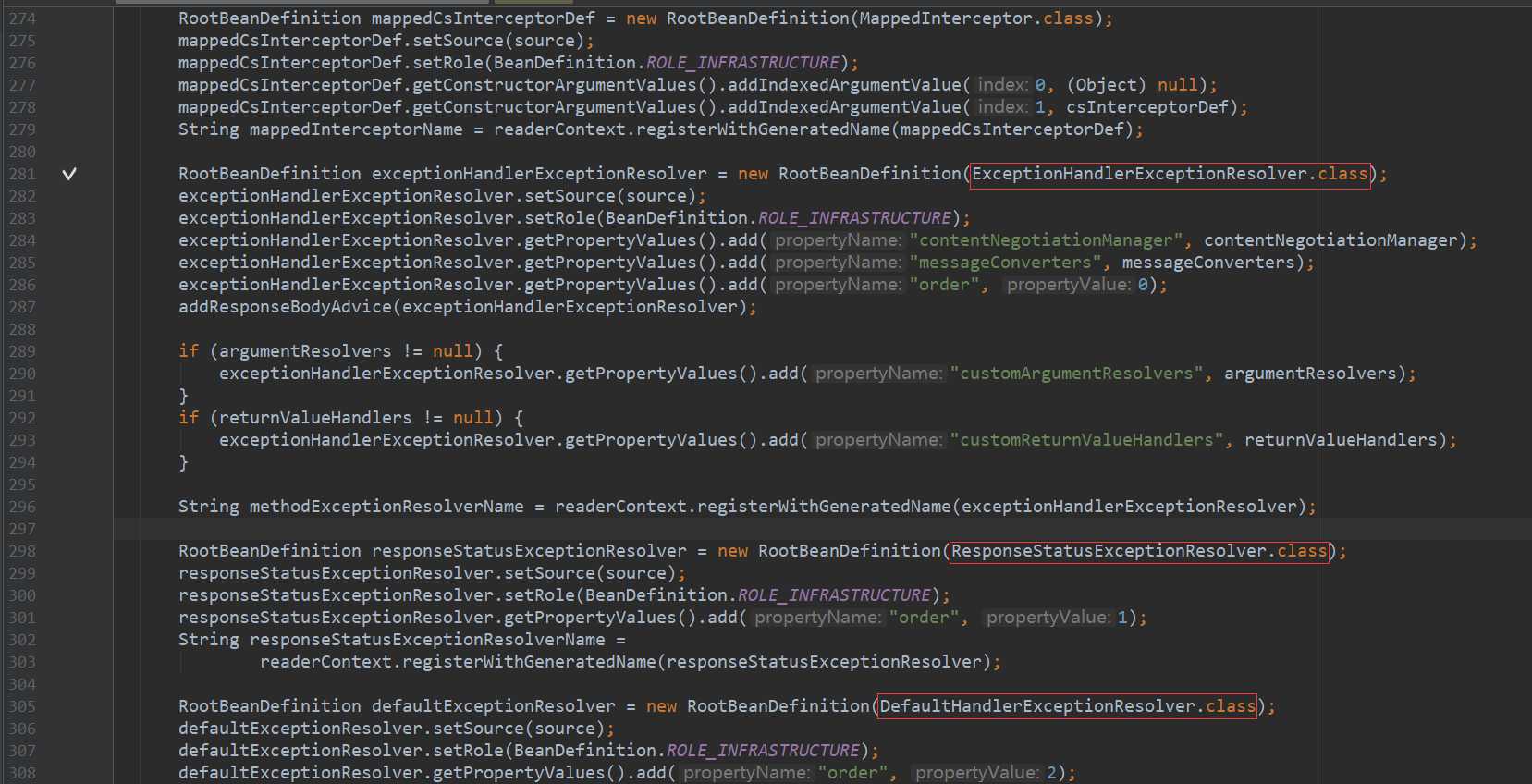Click the checkmark gutter icon at line 281
This screenshot has width=1532, height=784.
69,174
